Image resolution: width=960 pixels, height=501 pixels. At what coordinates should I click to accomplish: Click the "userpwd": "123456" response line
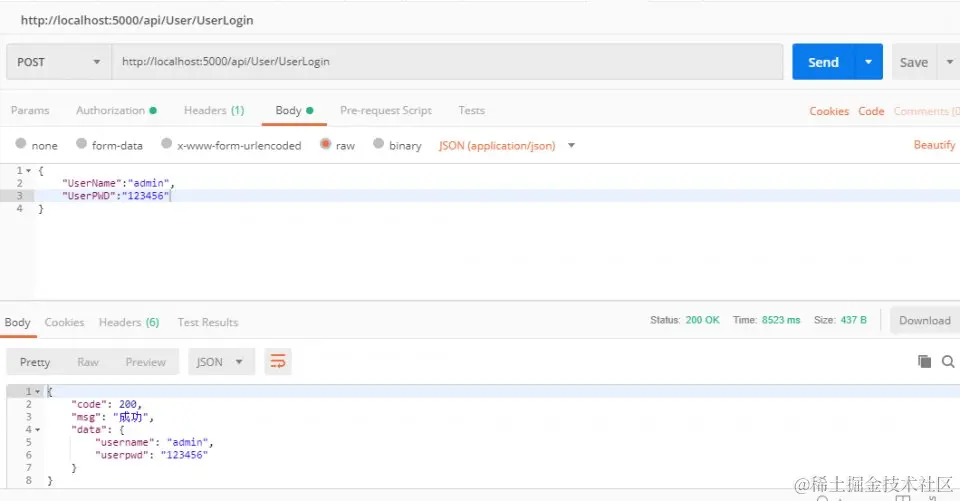(x=151, y=455)
